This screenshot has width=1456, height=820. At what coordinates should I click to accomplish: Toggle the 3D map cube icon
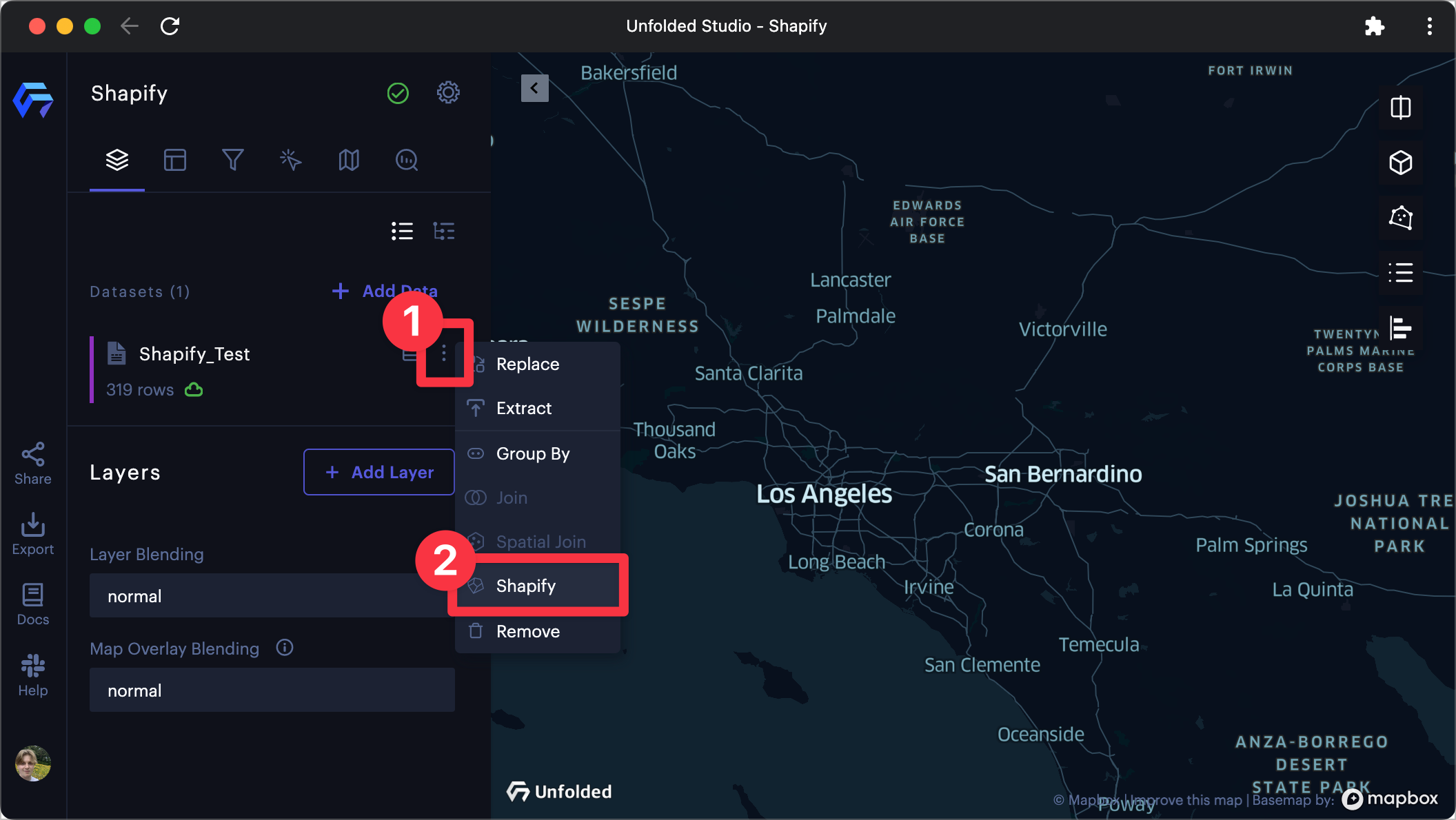[x=1400, y=163]
